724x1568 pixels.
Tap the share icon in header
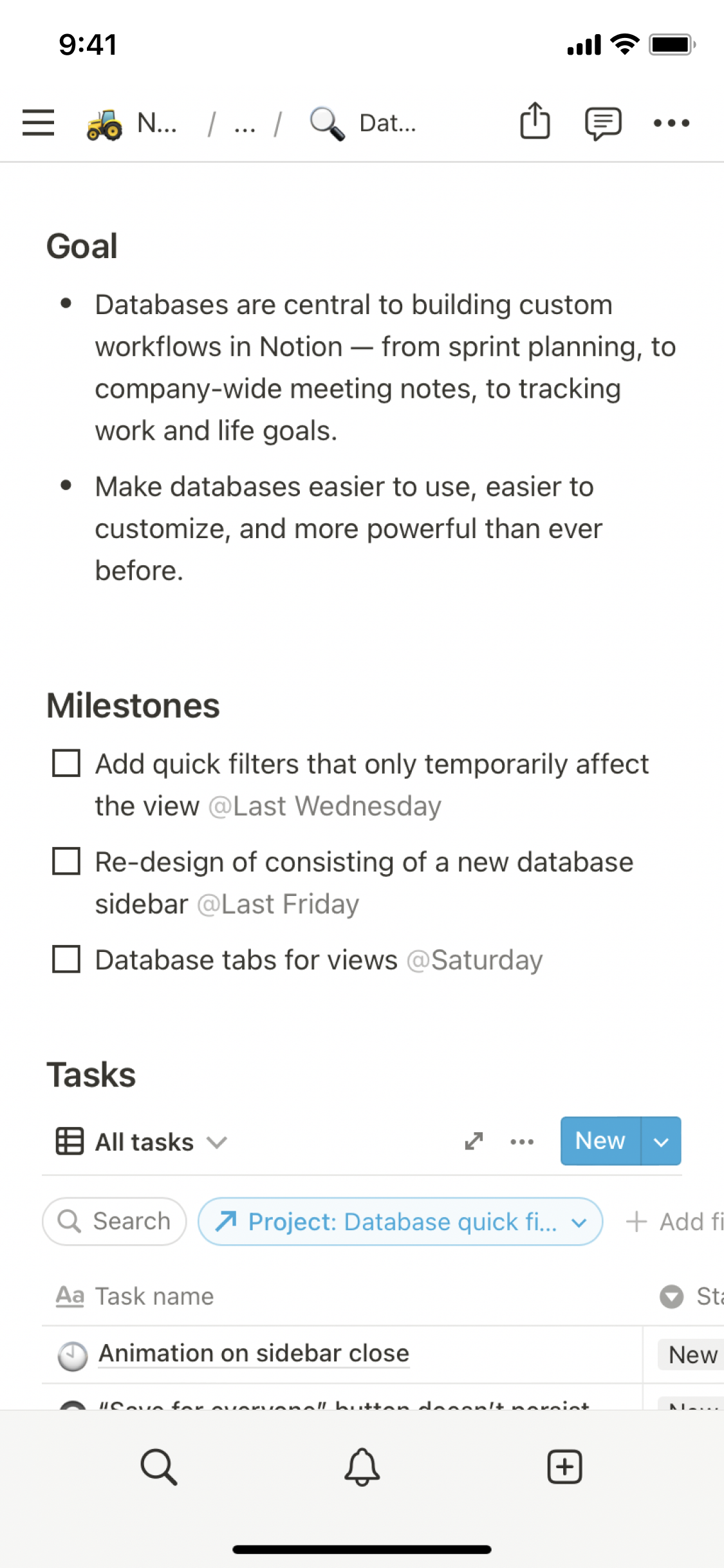[535, 121]
